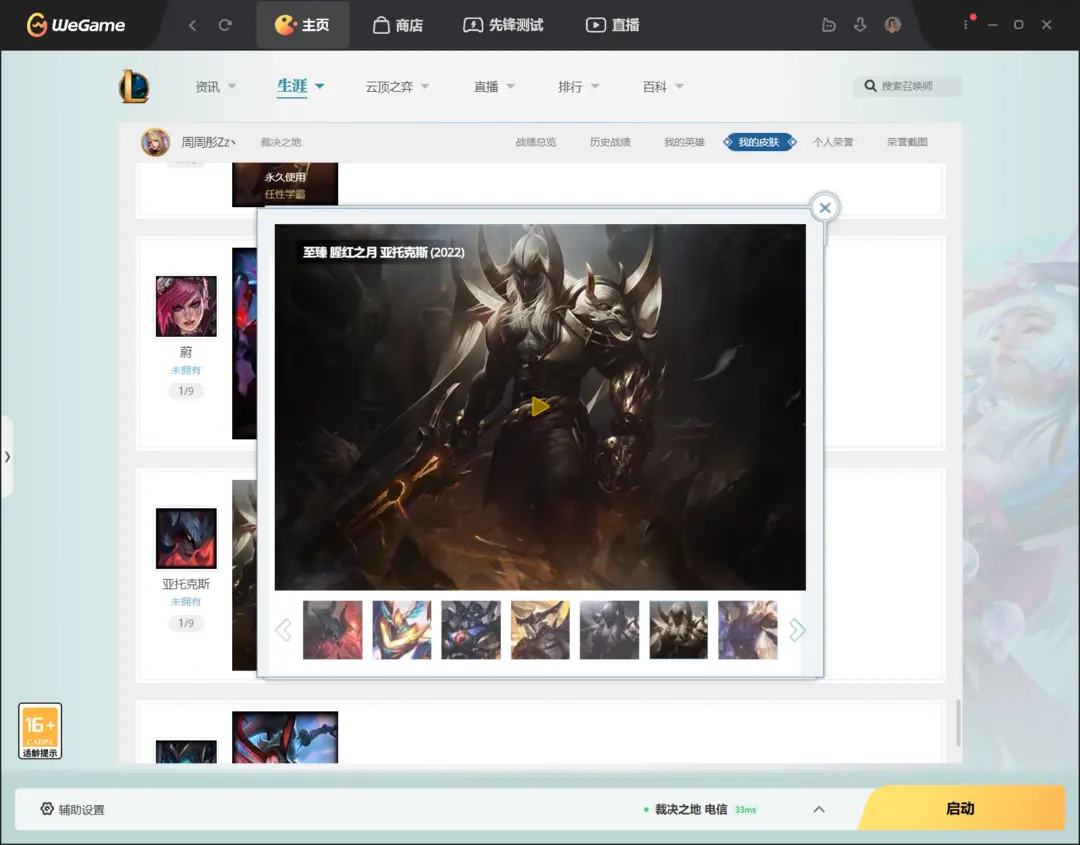The width and height of the screenshot is (1080, 845).
Task: Open the 先锋测试 tab
Action: click(503, 25)
